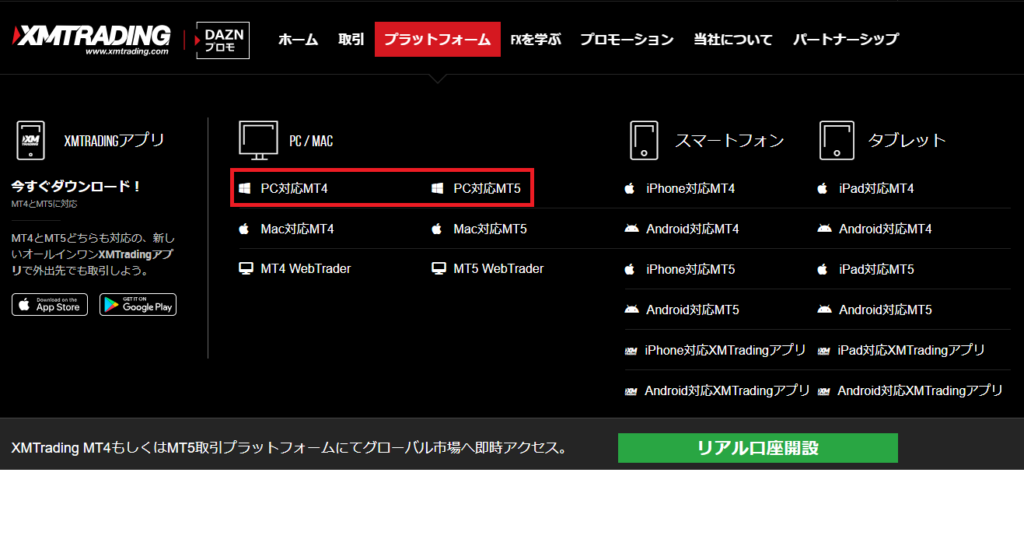Image resolution: width=1024 pixels, height=560 pixels.
Task: Click the XMTrading logo
Action: [x=90, y=39]
